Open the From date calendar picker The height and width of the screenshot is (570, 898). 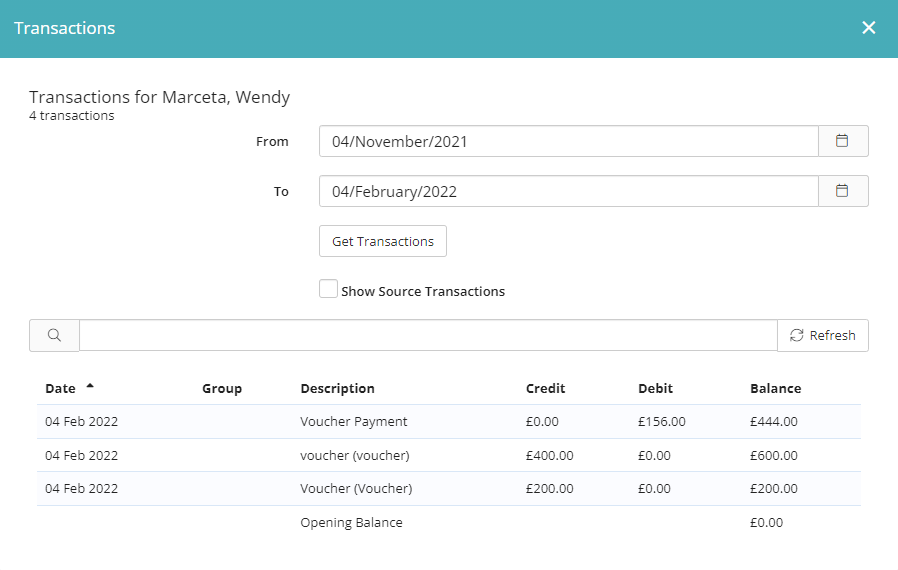pos(842,141)
